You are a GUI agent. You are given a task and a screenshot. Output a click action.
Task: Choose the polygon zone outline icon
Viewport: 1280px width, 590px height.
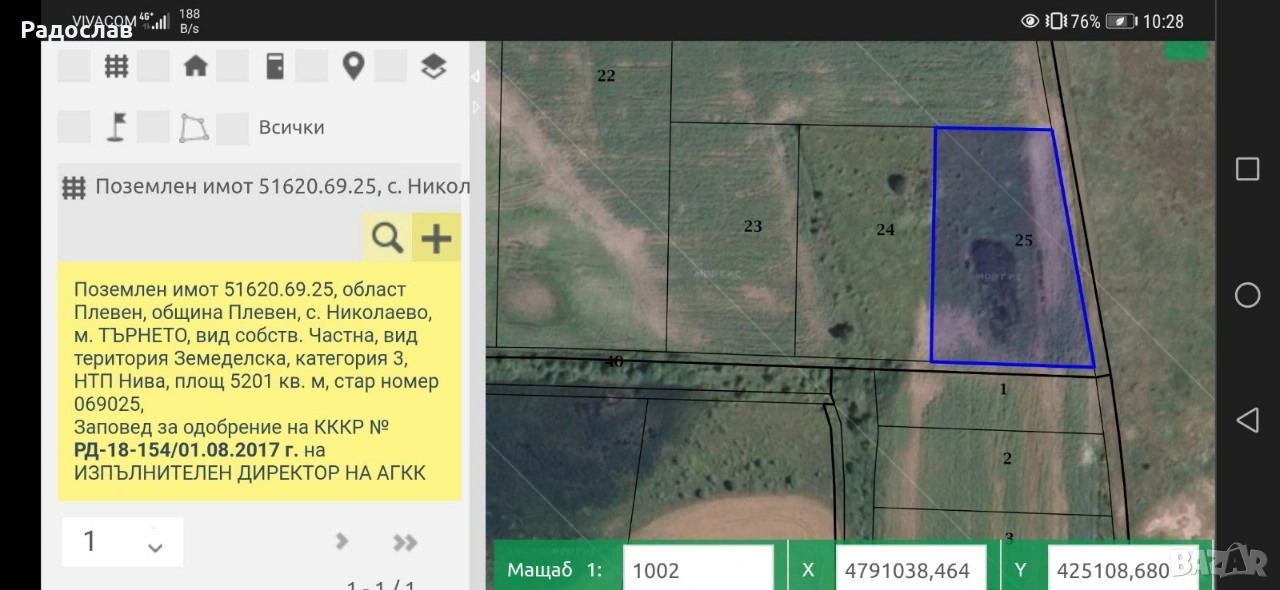pos(195,128)
